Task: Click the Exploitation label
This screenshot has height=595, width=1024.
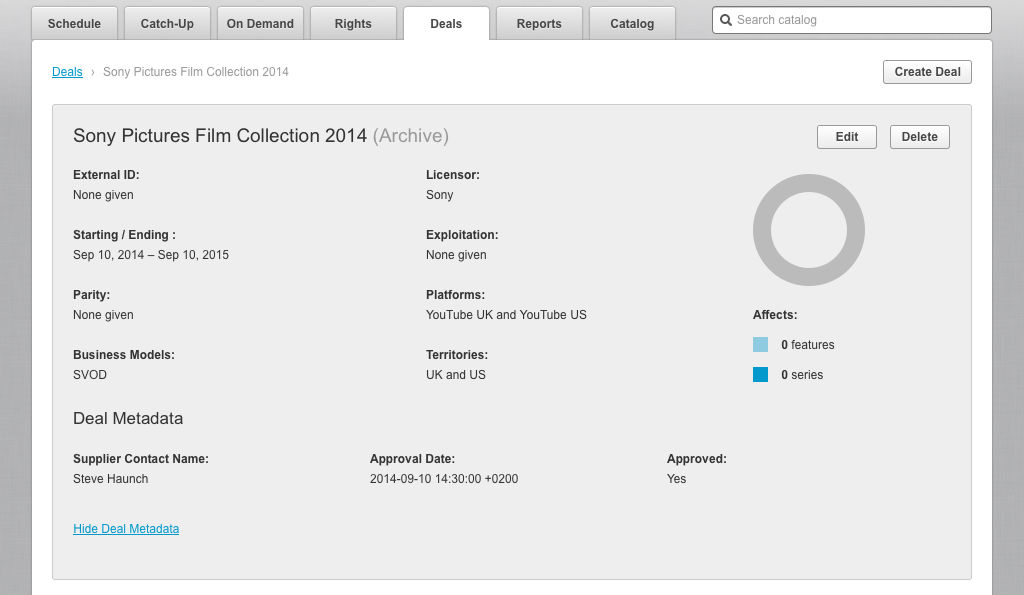Action: pos(462,234)
